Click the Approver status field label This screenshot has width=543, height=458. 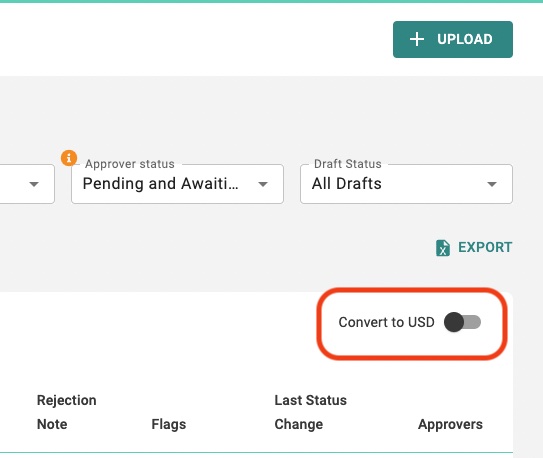coord(130,164)
